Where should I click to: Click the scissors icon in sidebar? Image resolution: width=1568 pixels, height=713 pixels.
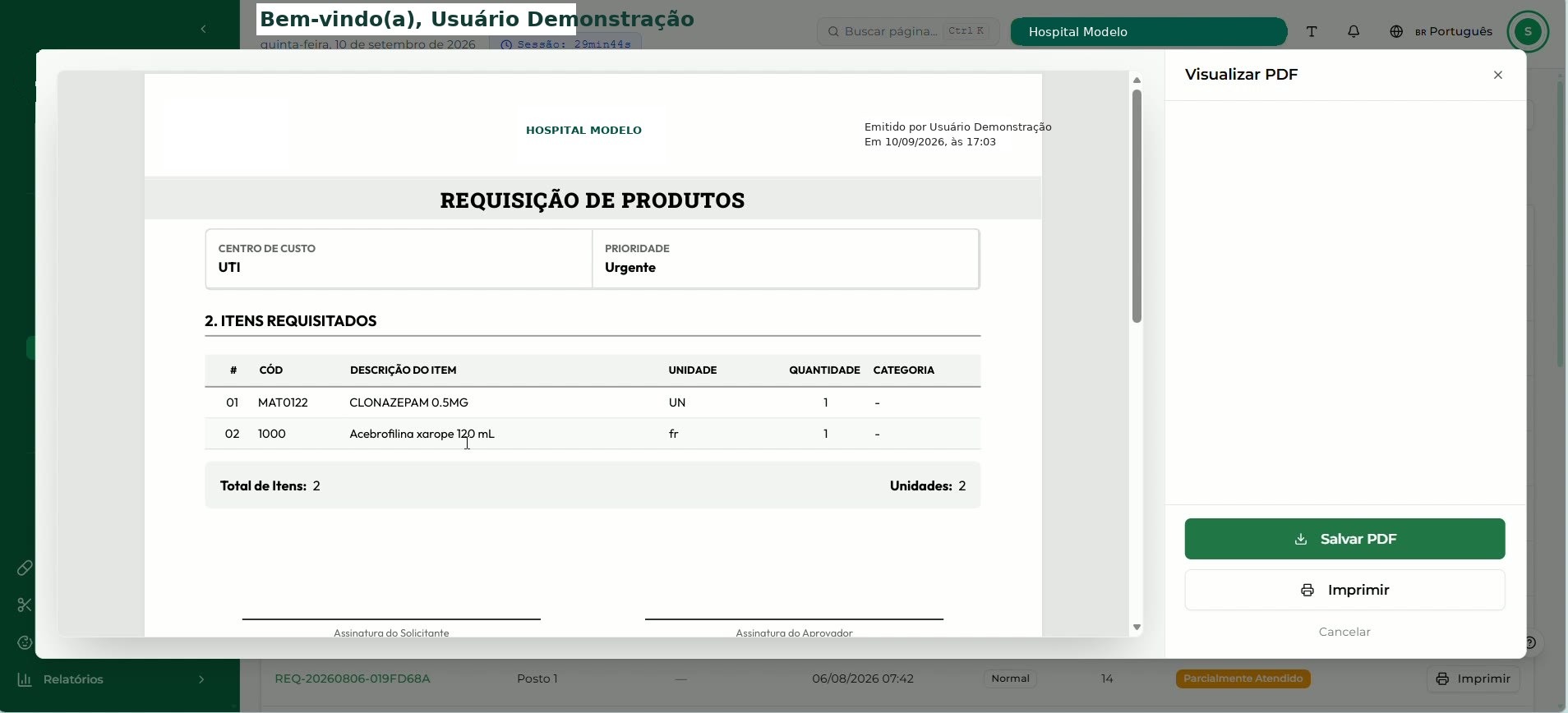(25, 605)
